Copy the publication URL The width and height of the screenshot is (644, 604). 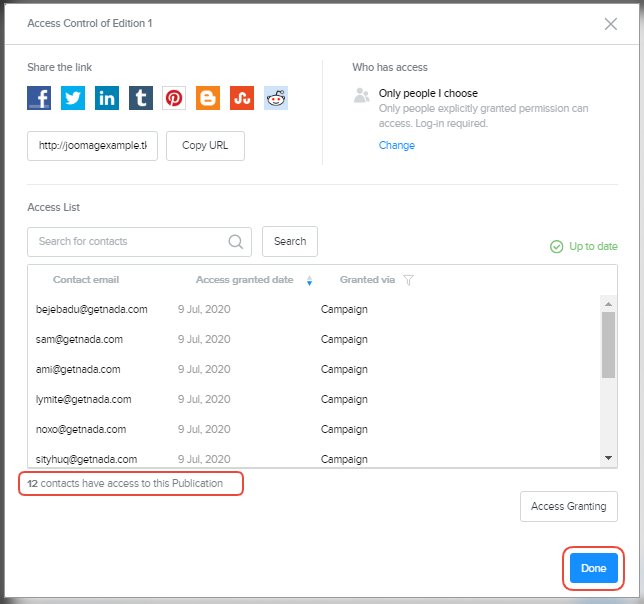[205, 145]
